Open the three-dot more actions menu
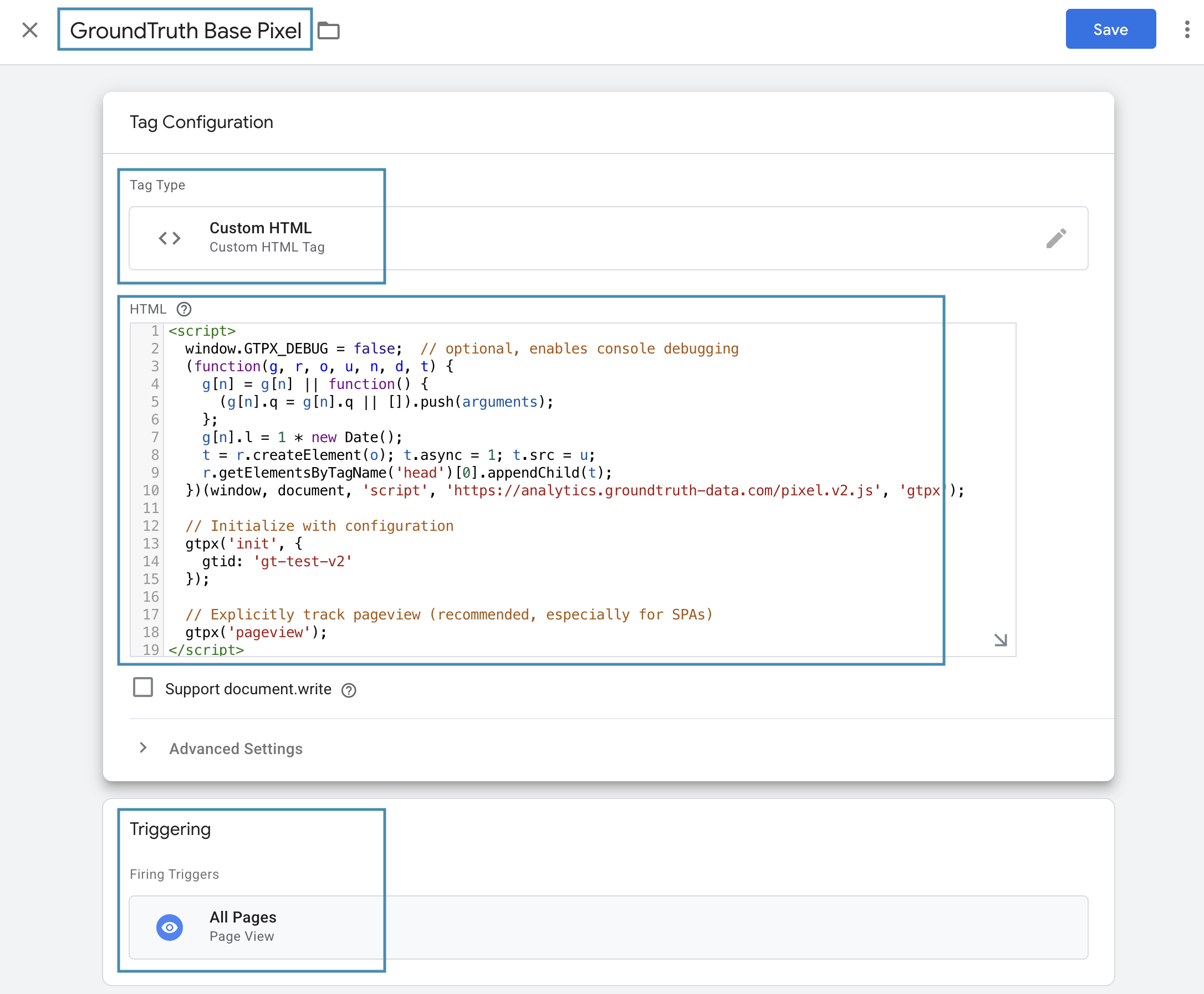Viewport: 1204px width, 994px height. click(x=1187, y=30)
